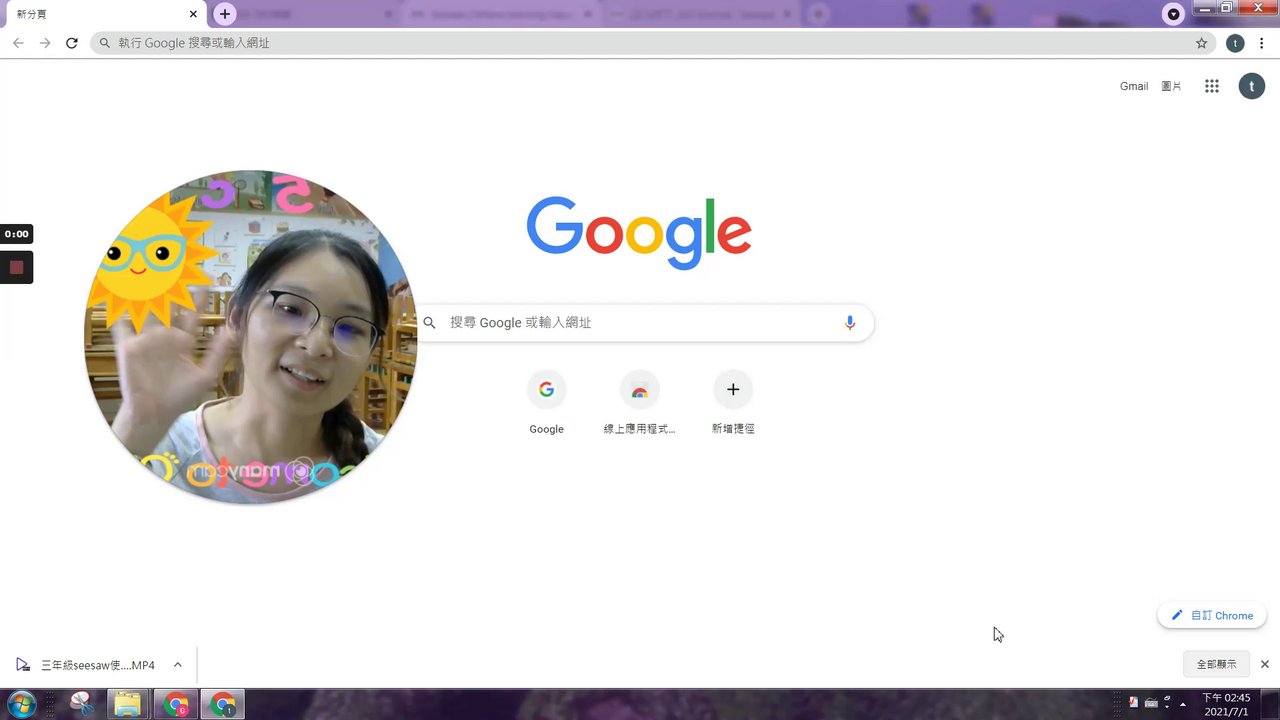Click the magnifier icon in Google search box
Image resolution: width=1280 pixels, height=720 pixels.
coord(430,323)
